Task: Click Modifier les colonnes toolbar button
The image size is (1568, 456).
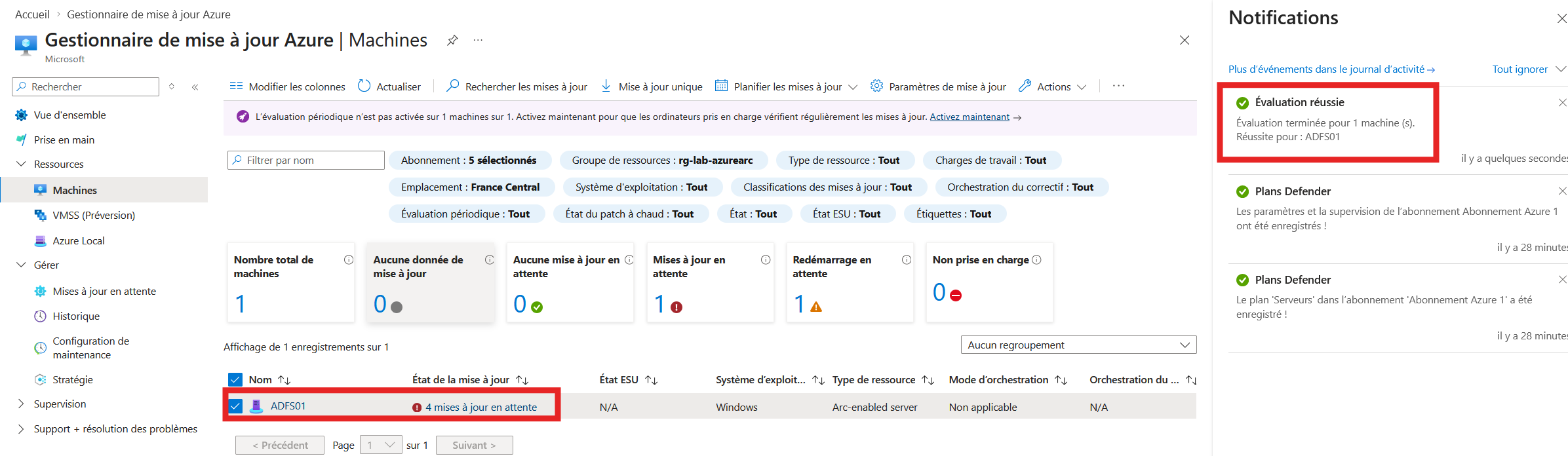Action: 287,86
